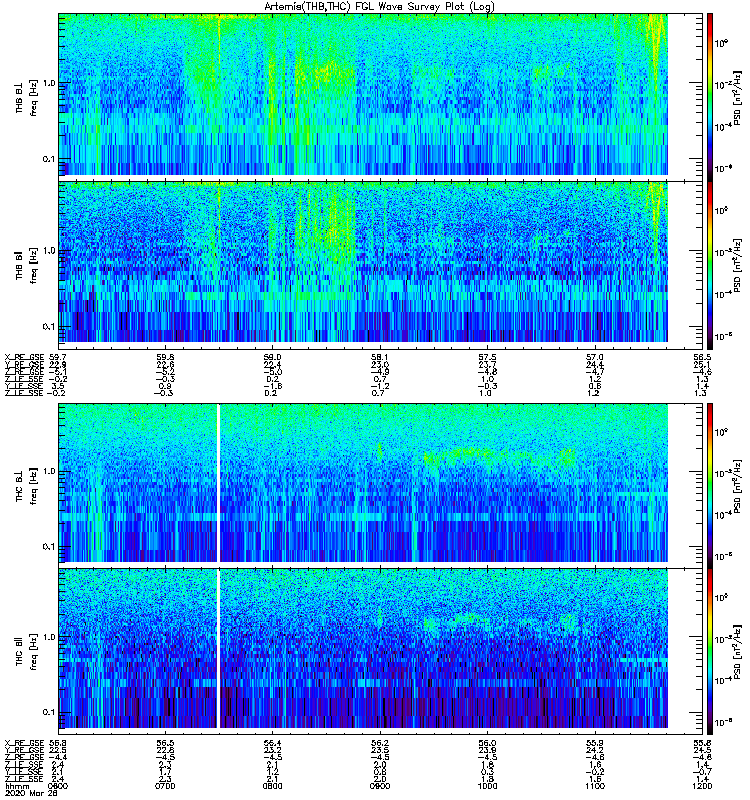The width and height of the screenshot is (750, 800).
Task: Click the THB X_RE_GSE value '58.1'
Action: click(x=380, y=357)
